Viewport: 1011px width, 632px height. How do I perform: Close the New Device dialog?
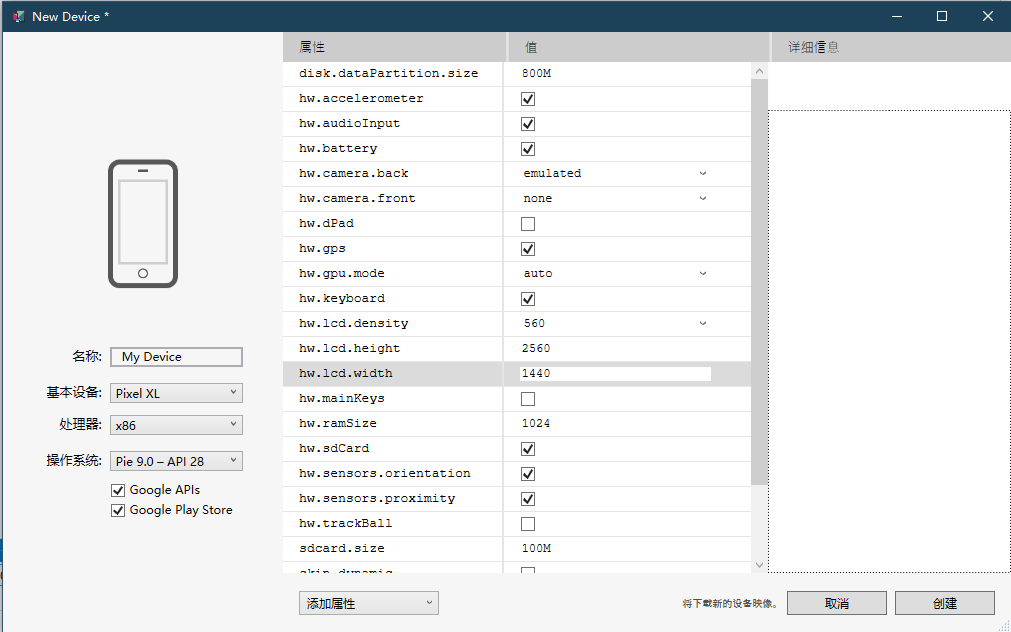[987, 16]
